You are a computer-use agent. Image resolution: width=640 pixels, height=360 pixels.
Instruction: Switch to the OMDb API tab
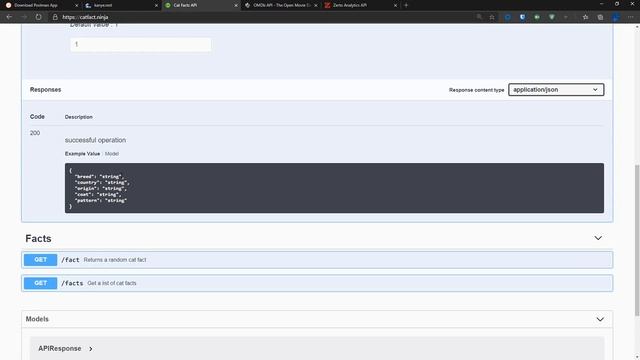point(281,5)
